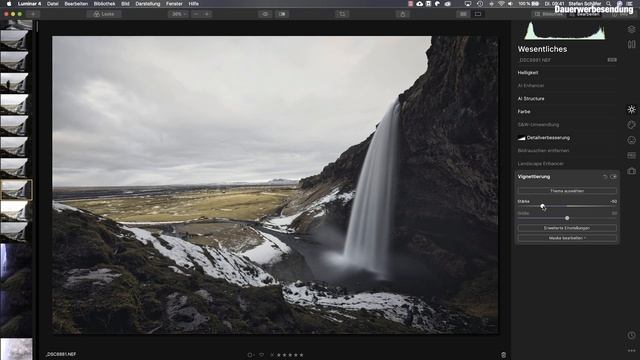Open the three-dots more menu
The height and width of the screenshot is (360, 640).
[631, 351]
